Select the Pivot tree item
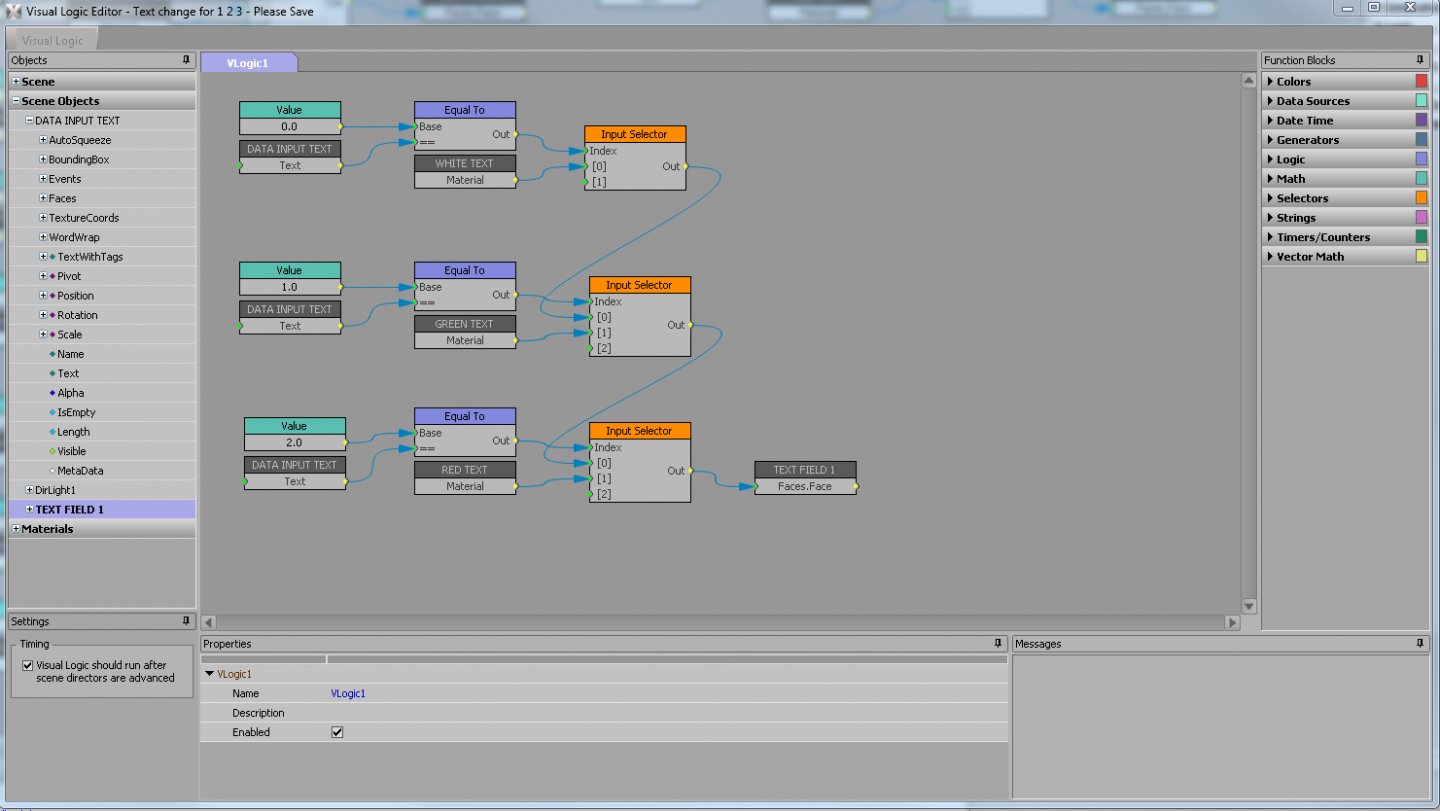This screenshot has height=811, width=1440. click(x=69, y=276)
